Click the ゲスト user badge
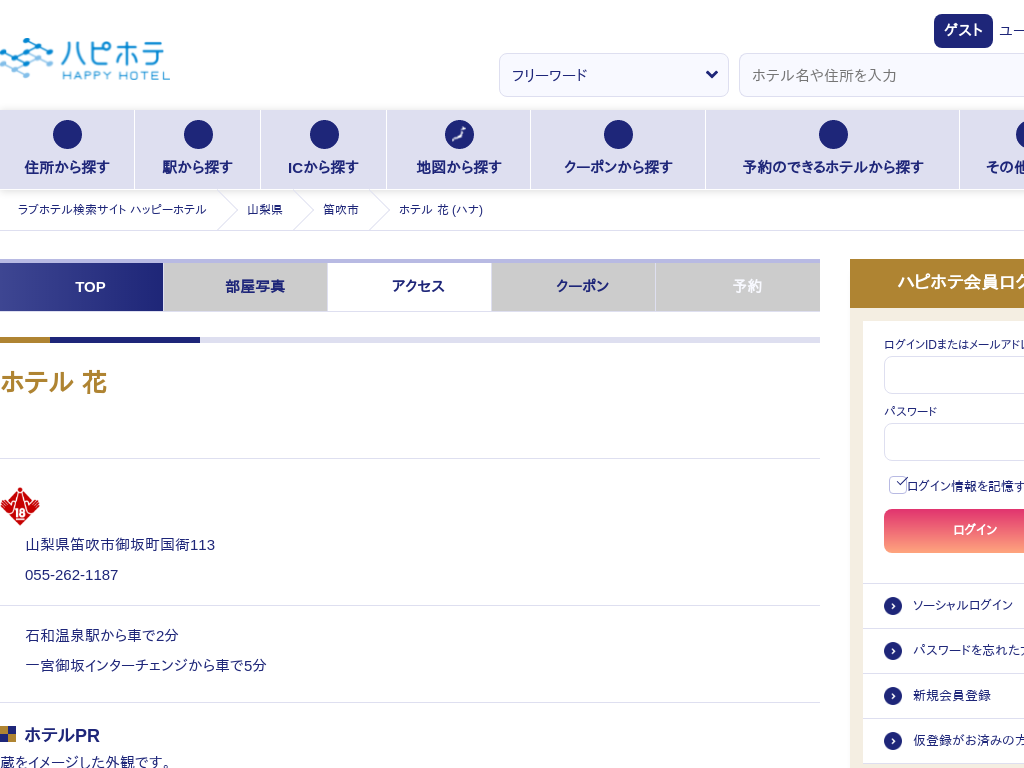 pyautogui.click(x=962, y=31)
